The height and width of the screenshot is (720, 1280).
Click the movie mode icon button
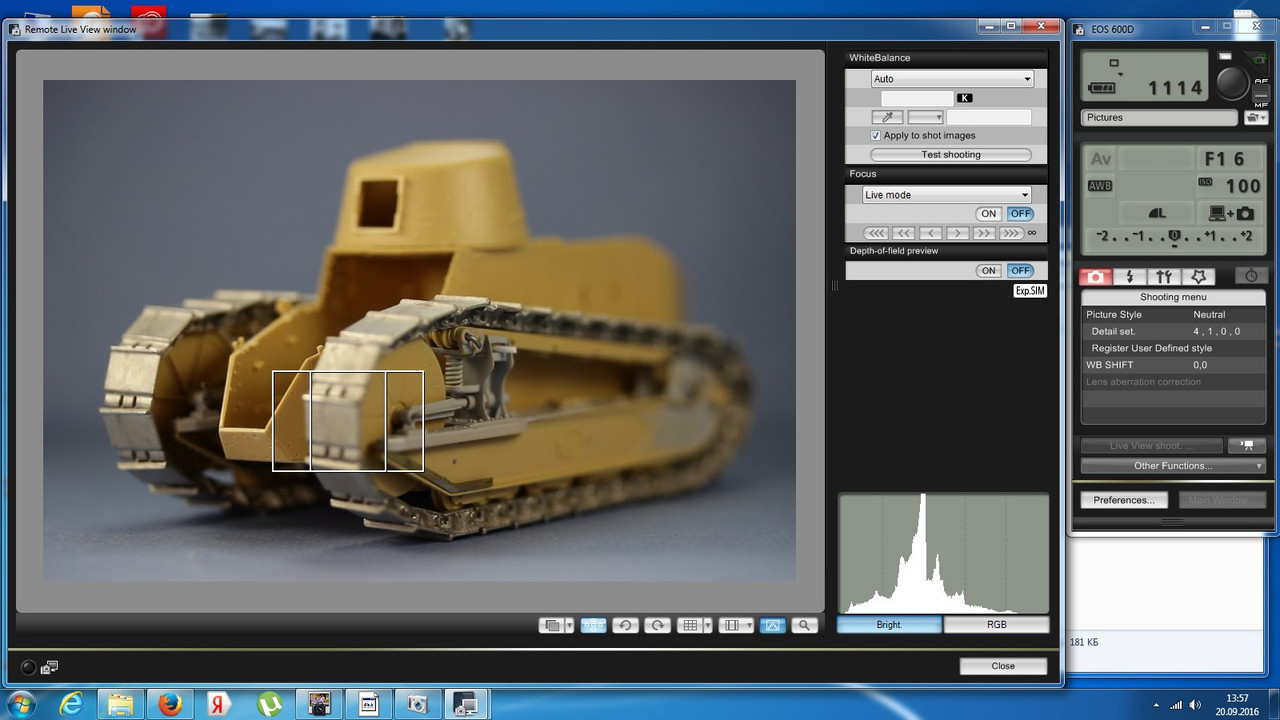coord(1247,446)
